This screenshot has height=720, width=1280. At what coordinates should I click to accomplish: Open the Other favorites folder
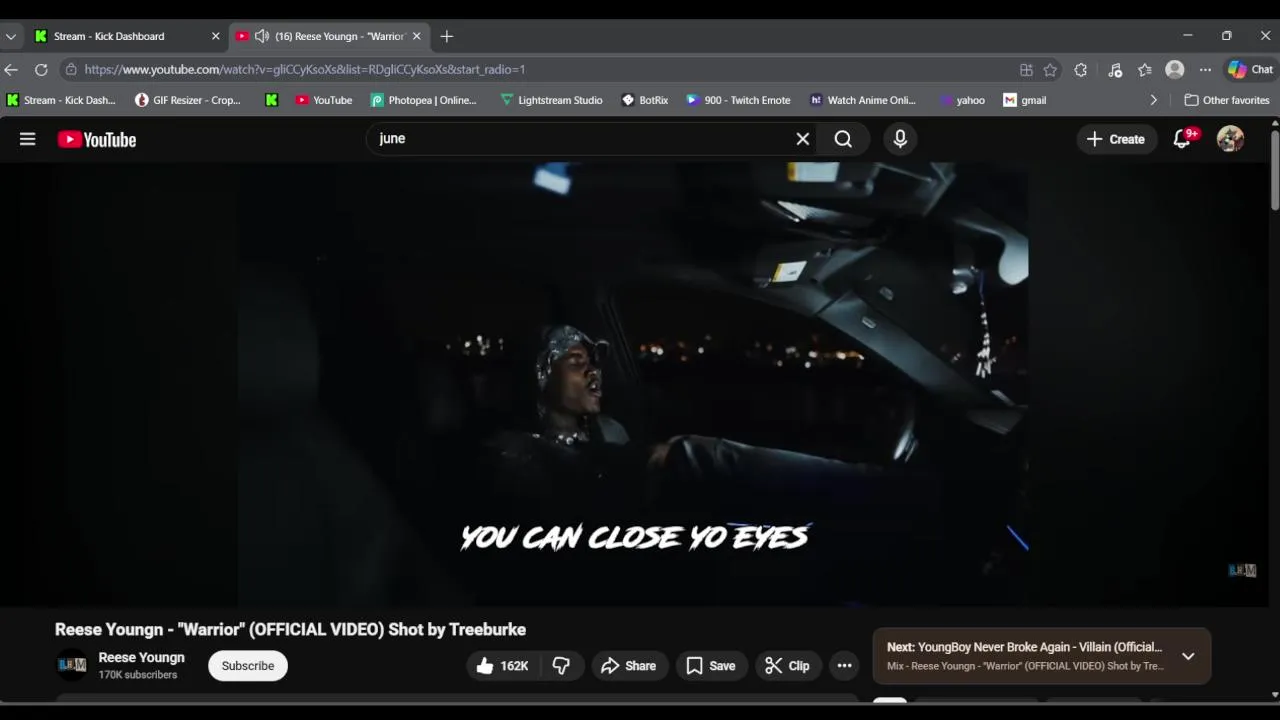(1226, 100)
